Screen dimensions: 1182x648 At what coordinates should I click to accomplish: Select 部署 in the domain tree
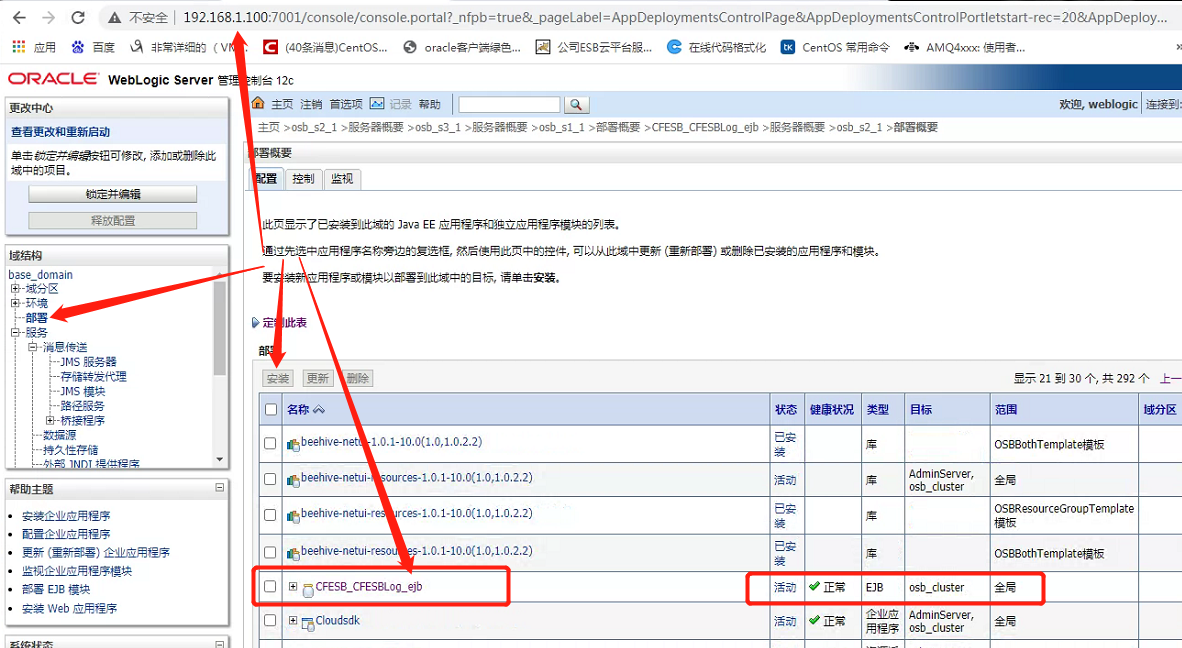coord(36,317)
